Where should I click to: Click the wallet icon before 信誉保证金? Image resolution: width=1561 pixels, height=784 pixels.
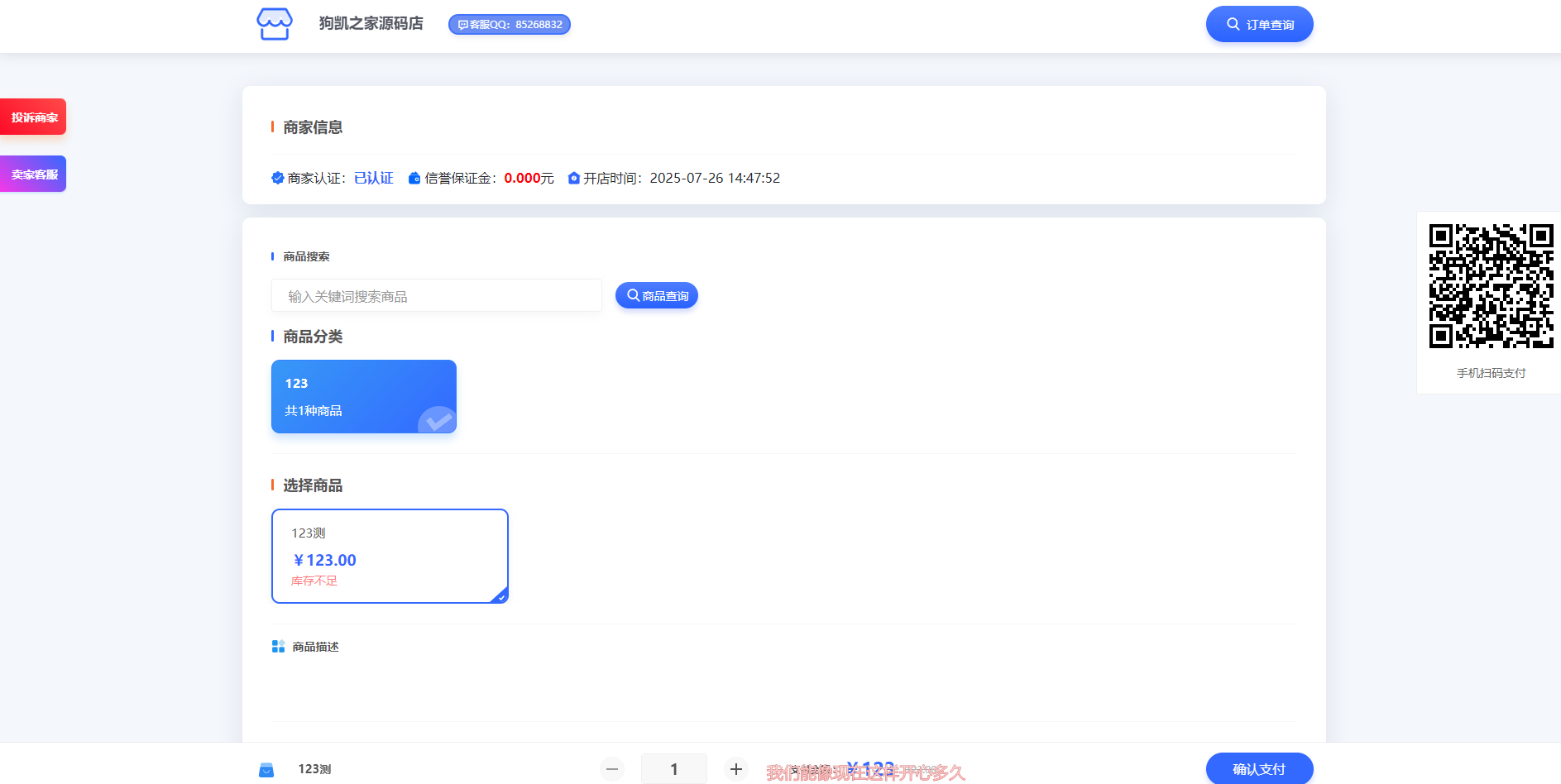click(x=414, y=178)
